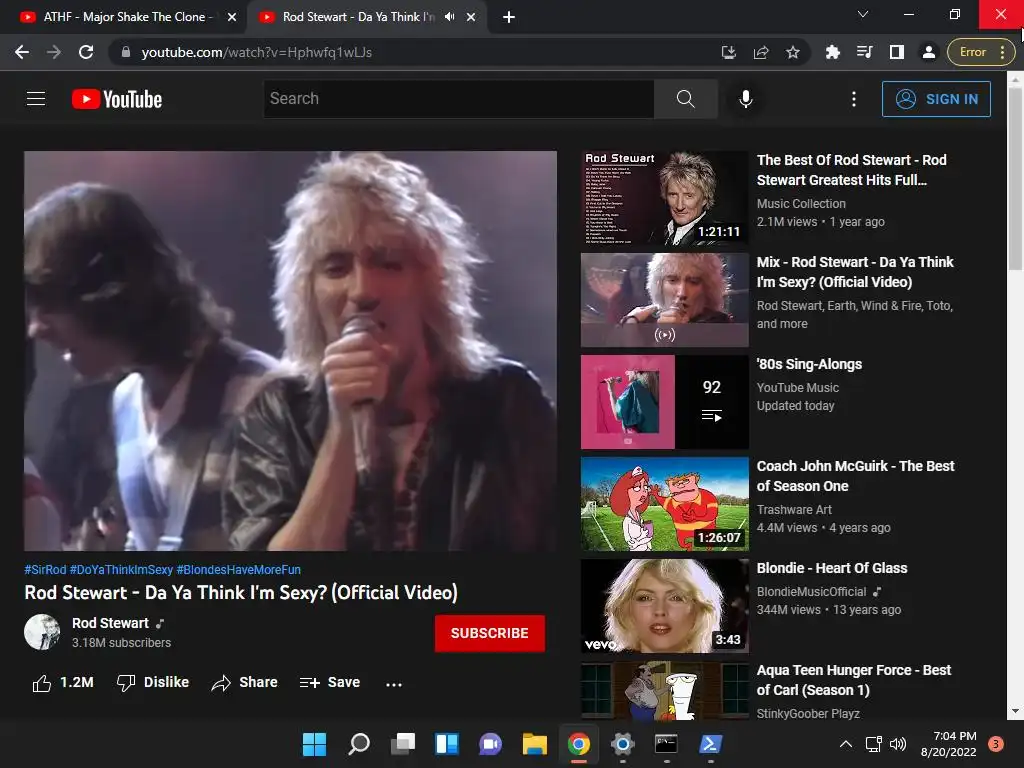1024x768 pixels.
Task: Go back in browser history
Action: coord(22,52)
